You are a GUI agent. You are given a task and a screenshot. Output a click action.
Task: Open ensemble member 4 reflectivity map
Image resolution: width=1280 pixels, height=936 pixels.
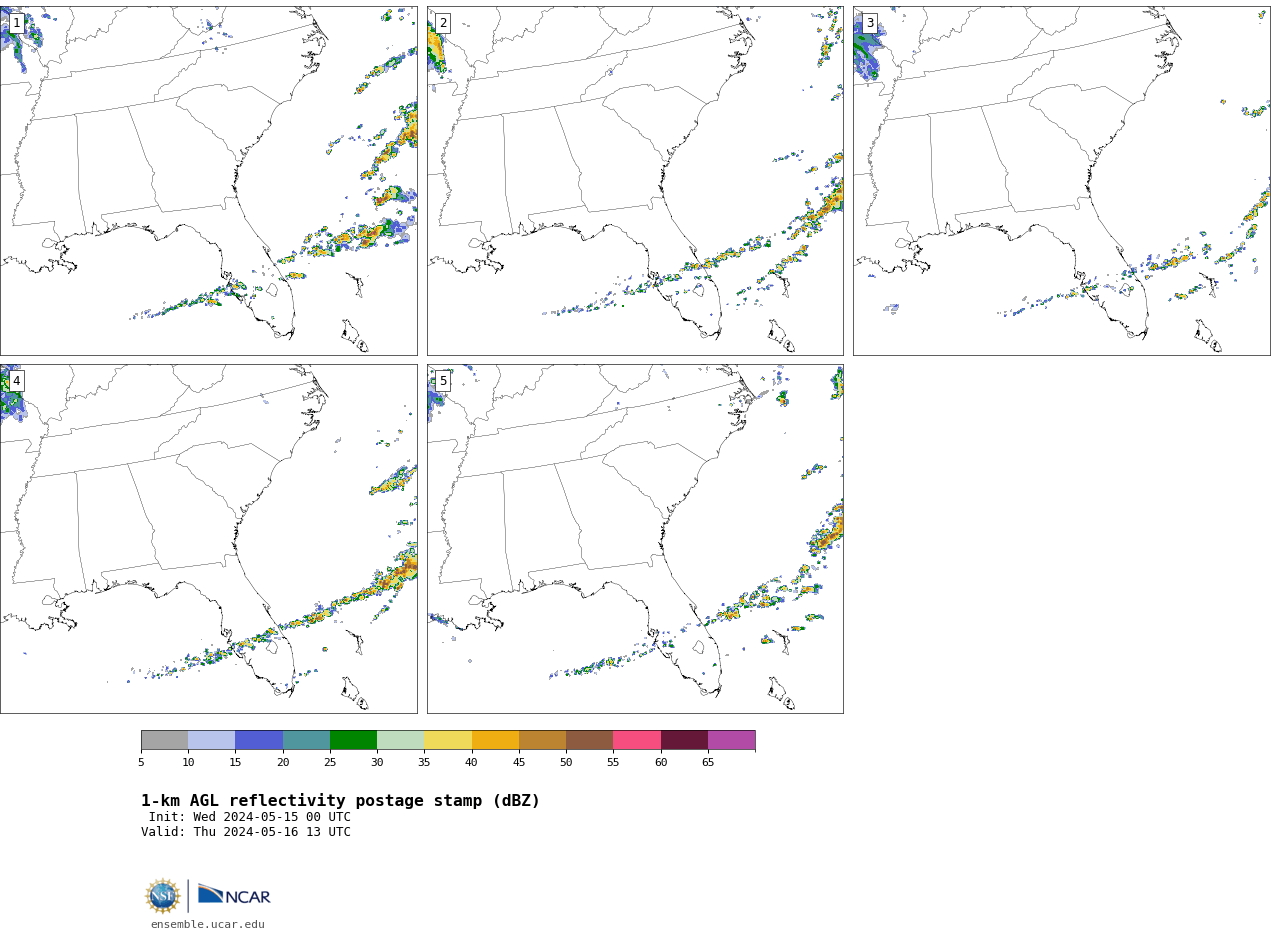click(x=208, y=539)
